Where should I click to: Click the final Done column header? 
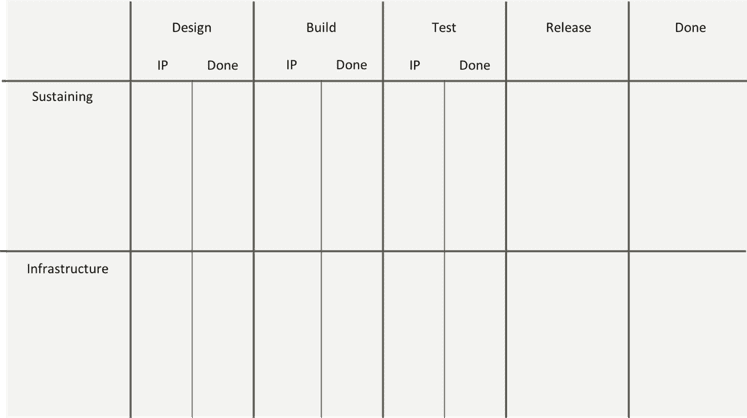click(x=690, y=28)
